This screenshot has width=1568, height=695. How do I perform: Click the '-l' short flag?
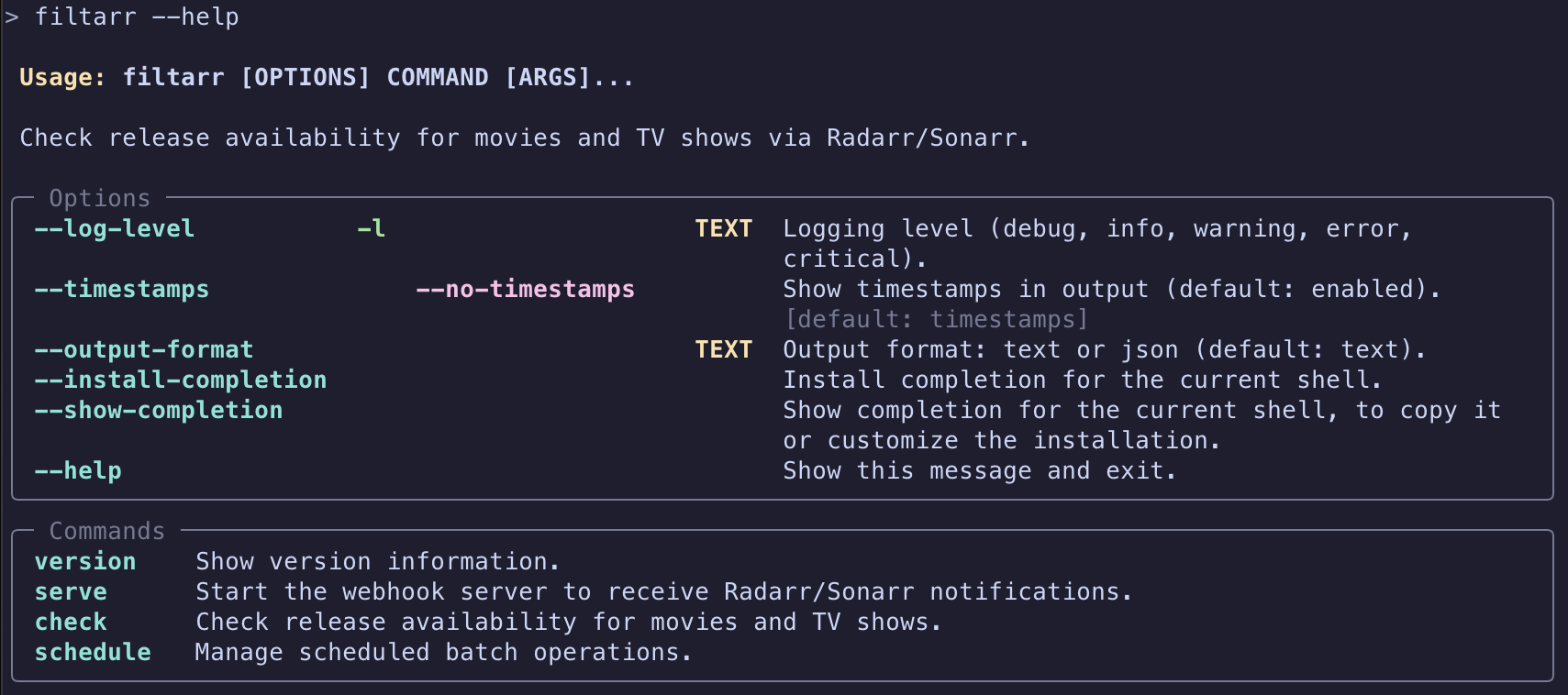pyautogui.click(x=372, y=228)
